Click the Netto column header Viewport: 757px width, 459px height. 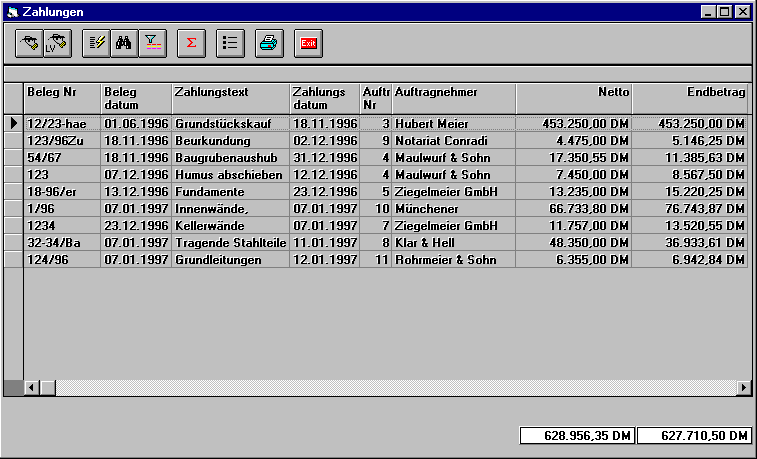[574, 98]
